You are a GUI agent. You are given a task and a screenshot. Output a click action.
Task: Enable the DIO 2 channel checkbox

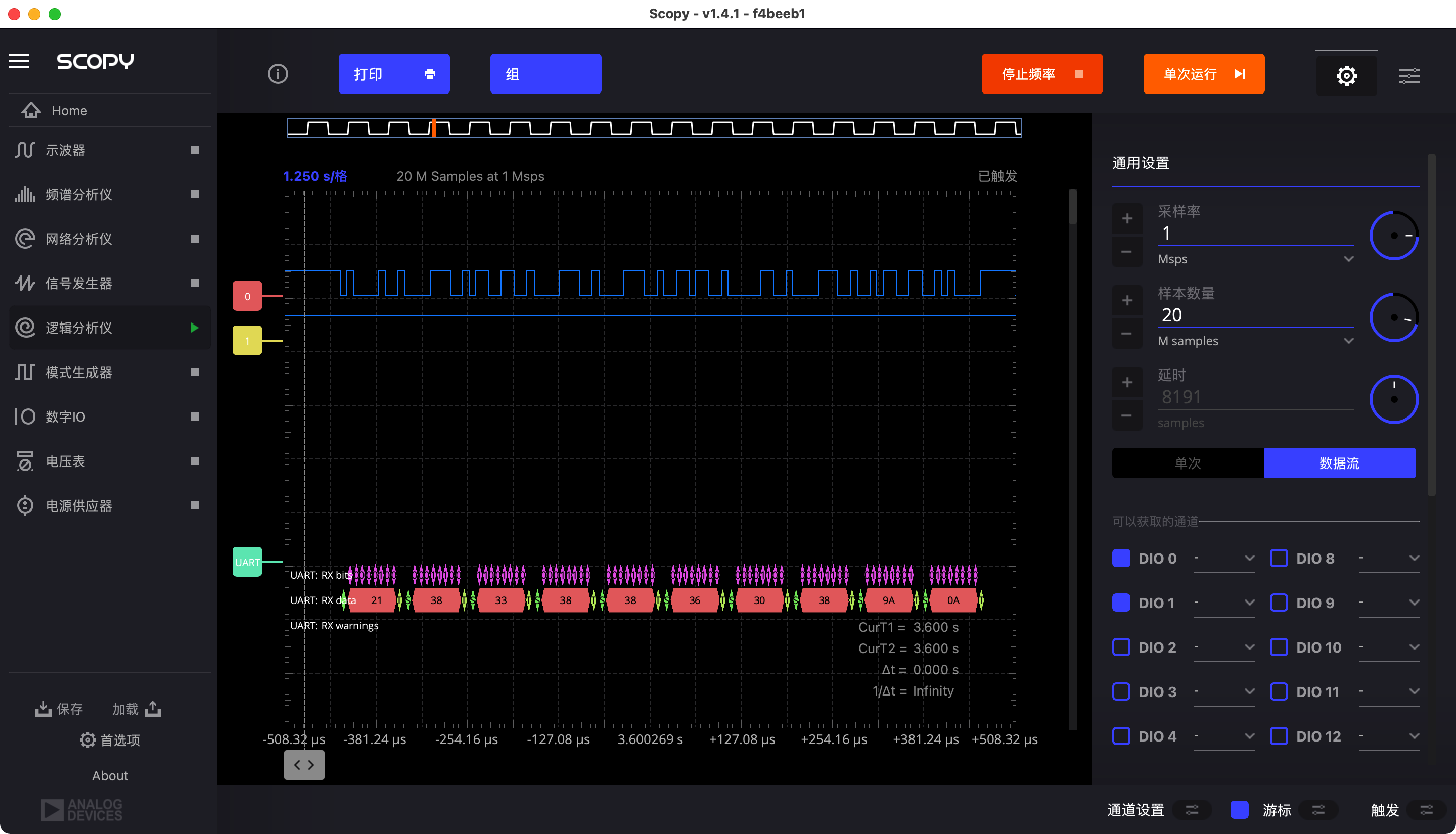point(1121,647)
